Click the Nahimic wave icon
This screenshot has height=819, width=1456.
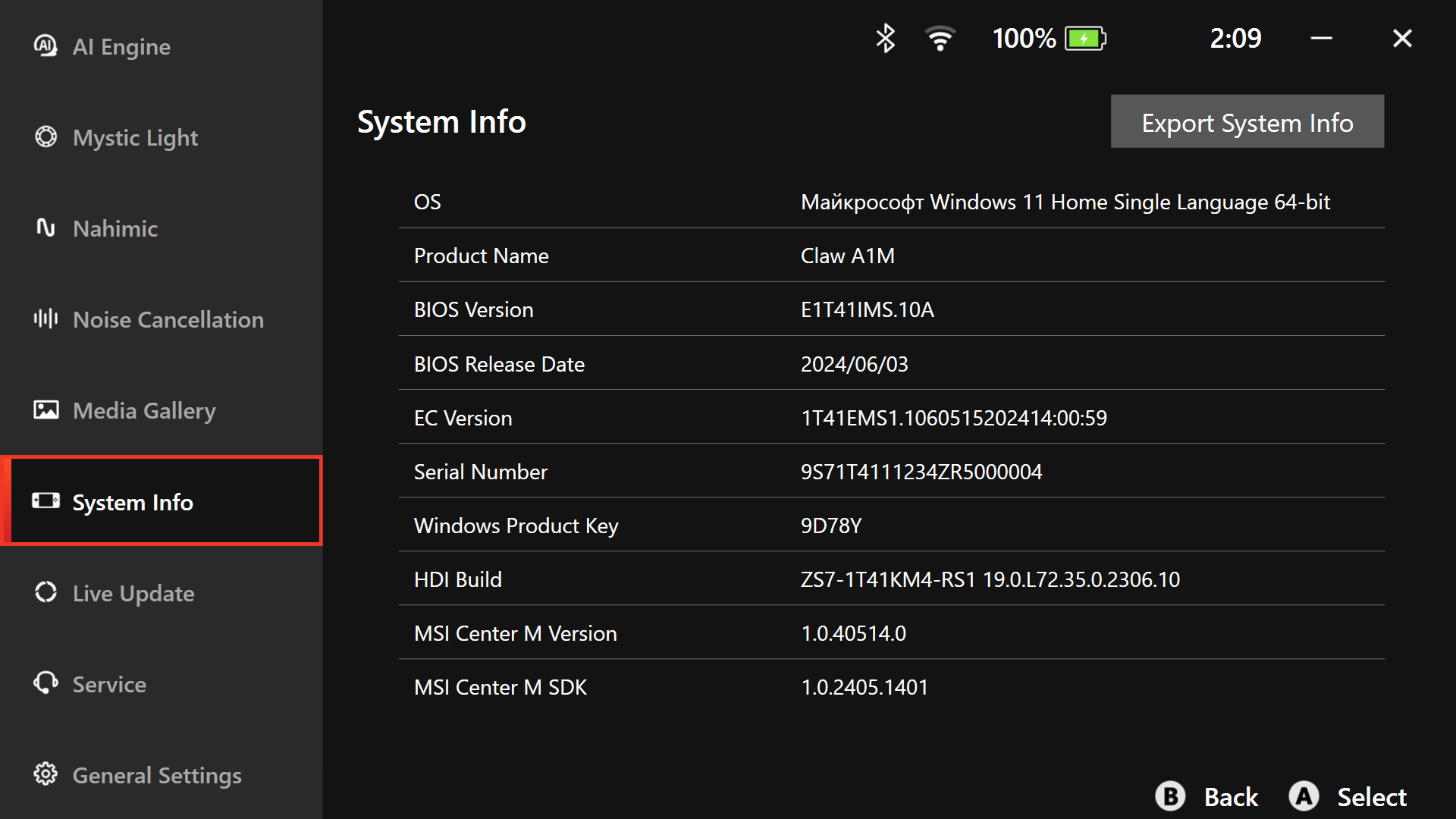point(45,228)
